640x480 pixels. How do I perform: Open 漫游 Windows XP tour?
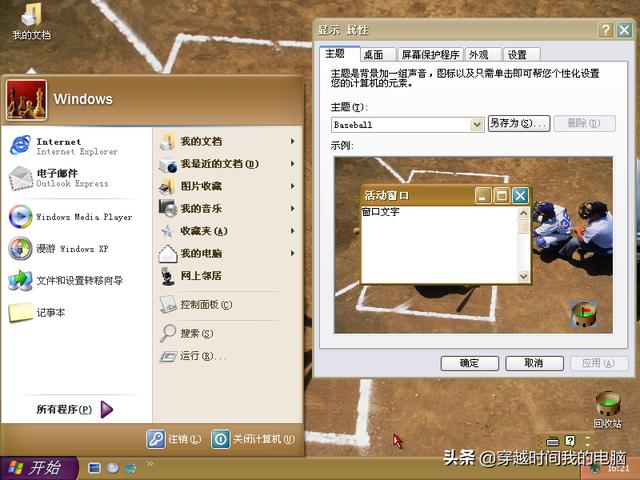pos(58,249)
